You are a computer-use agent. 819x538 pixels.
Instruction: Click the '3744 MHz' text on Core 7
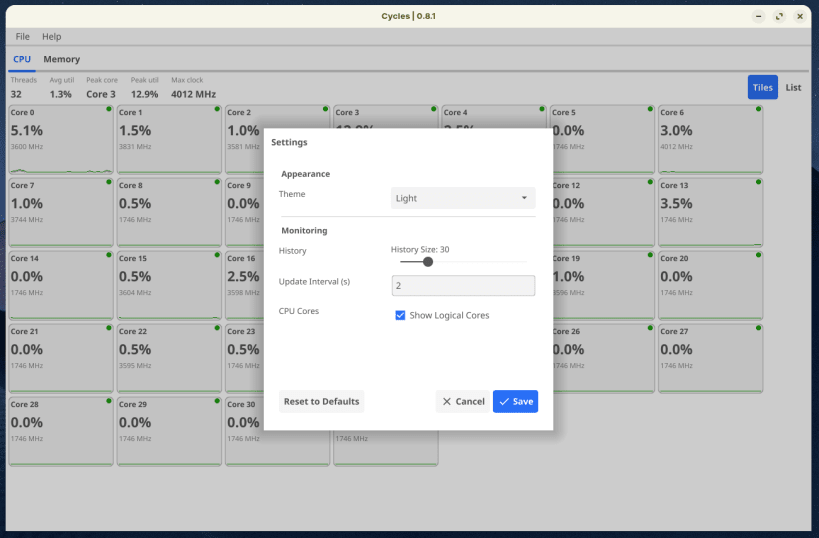coord(27,220)
